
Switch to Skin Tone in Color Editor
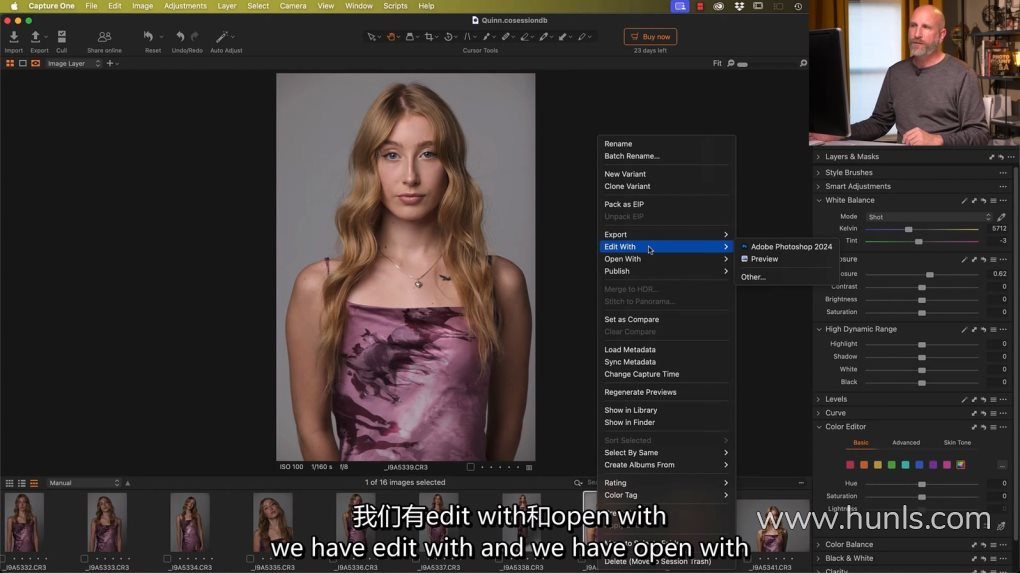tap(957, 442)
